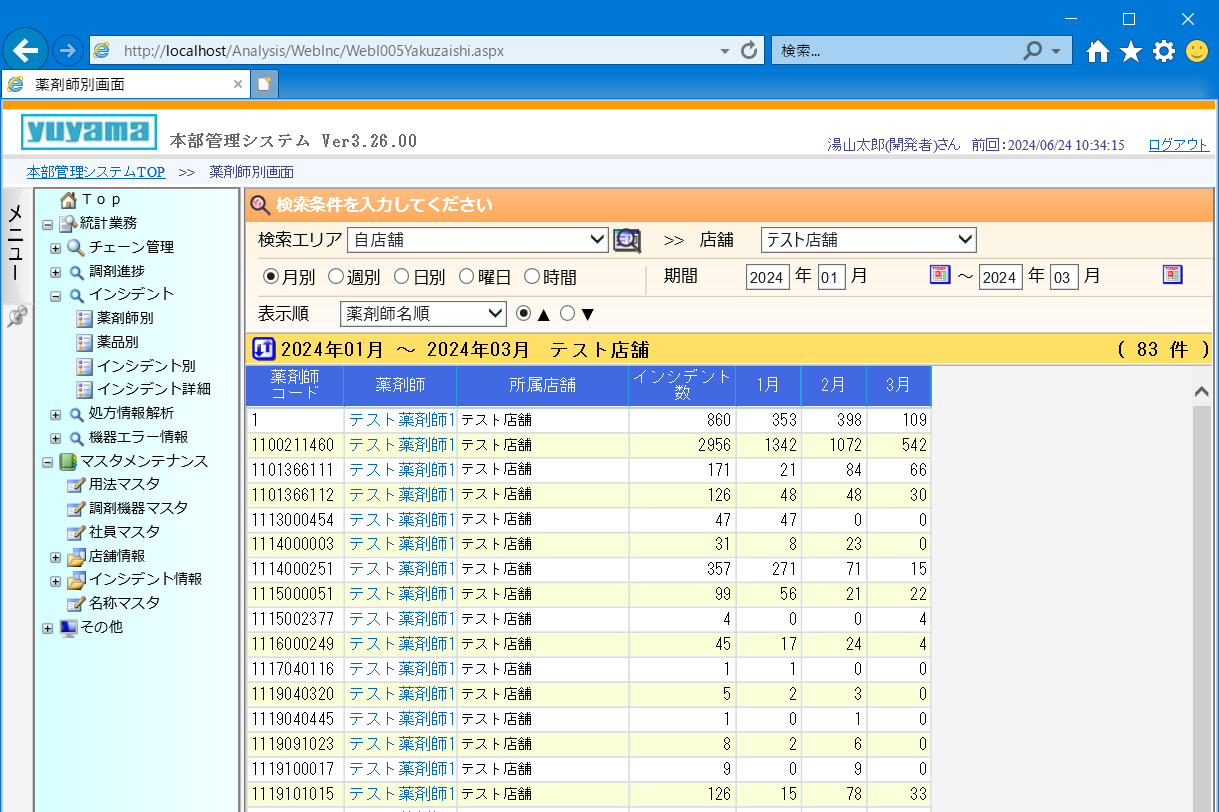This screenshot has height=812, width=1219.
Task: Click the browser address bar URL
Action: click(313, 50)
